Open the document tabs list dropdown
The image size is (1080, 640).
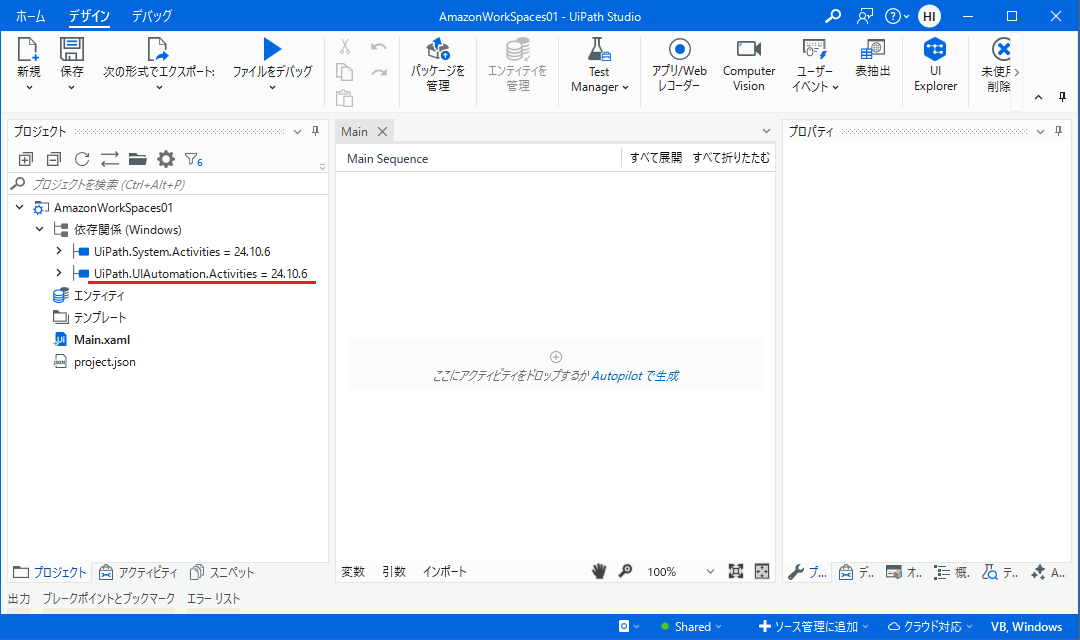[766, 131]
